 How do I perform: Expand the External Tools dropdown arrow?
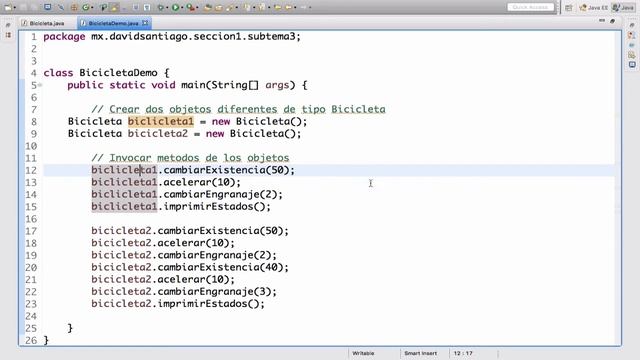tap(197, 7)
